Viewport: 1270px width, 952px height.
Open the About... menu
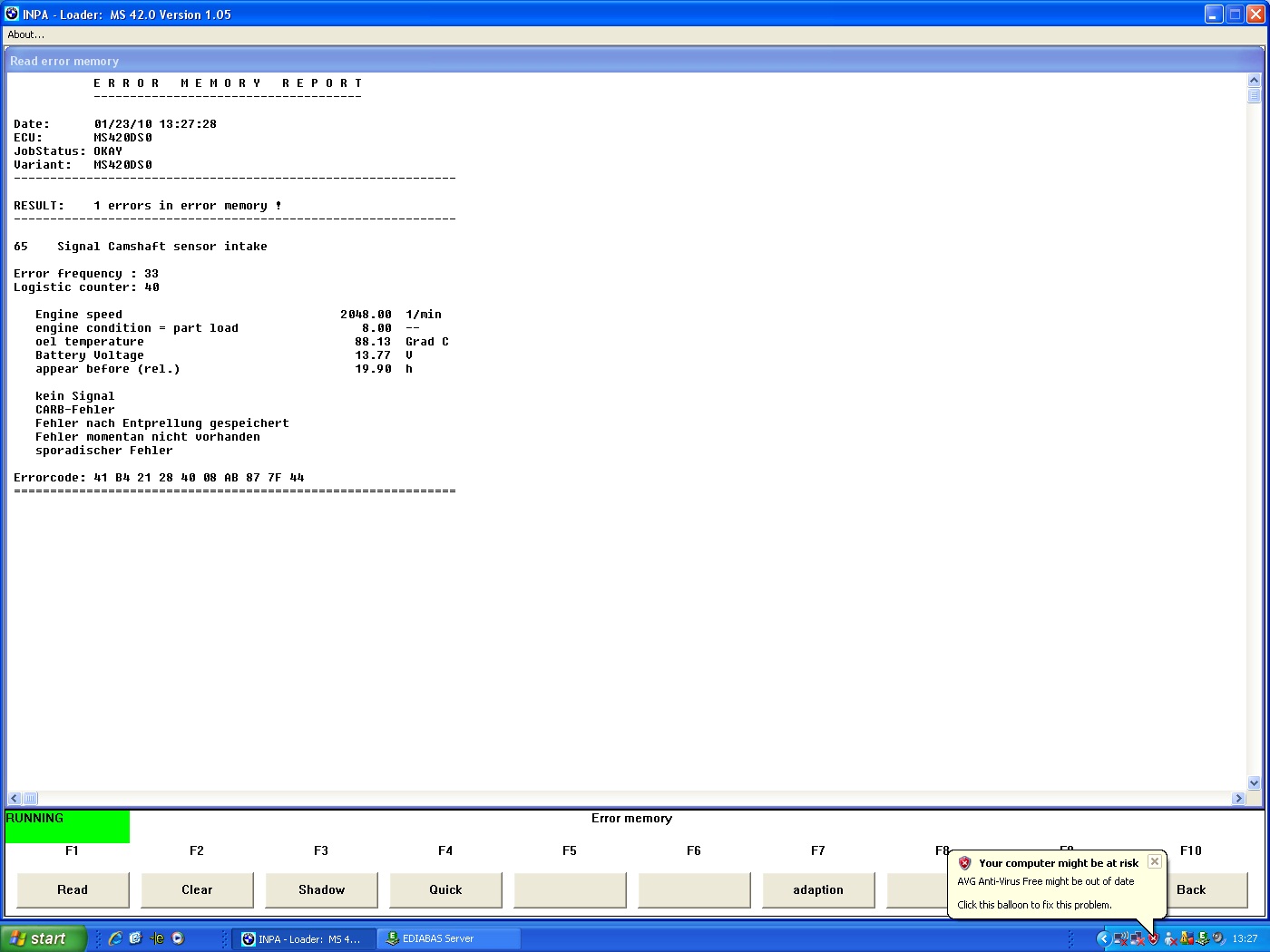point(25,34)
